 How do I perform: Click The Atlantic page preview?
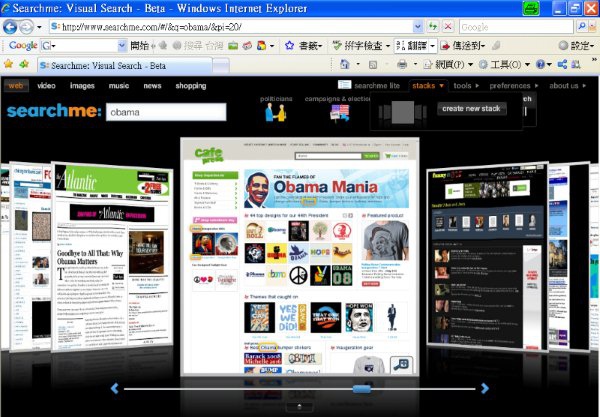coord(112,256)
